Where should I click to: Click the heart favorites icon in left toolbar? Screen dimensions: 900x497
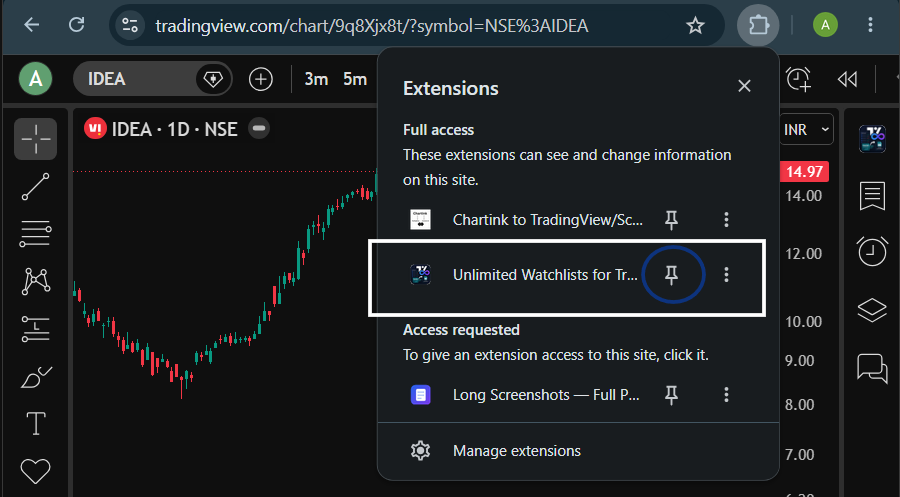pos(36,471)
